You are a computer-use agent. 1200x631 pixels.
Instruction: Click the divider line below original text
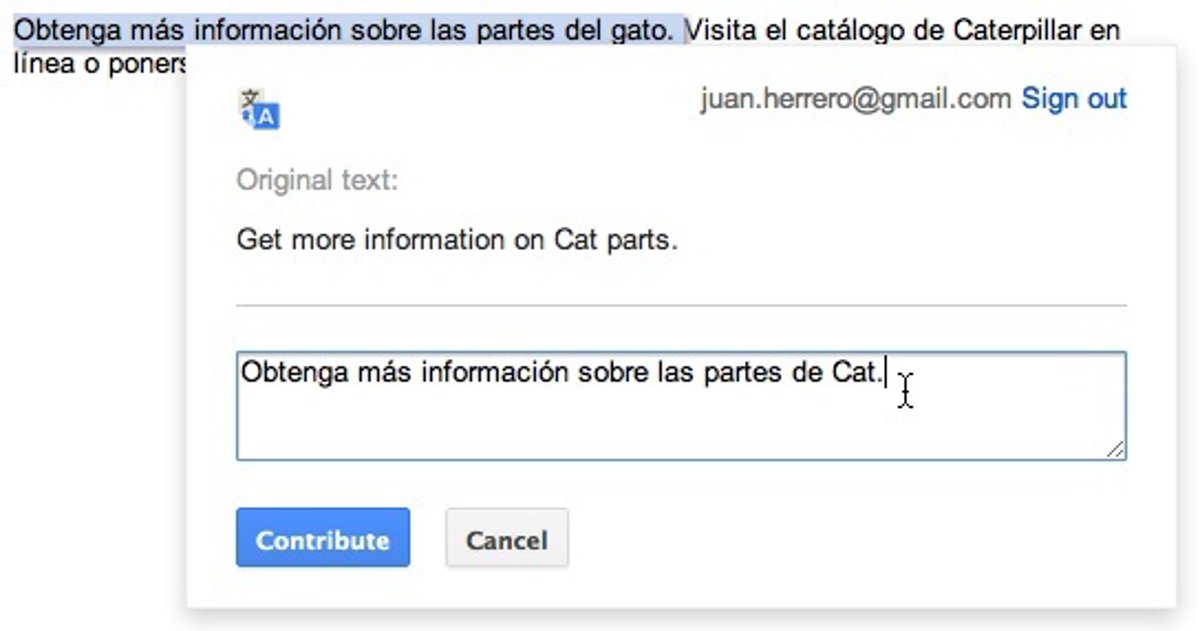tap(680, 305)
